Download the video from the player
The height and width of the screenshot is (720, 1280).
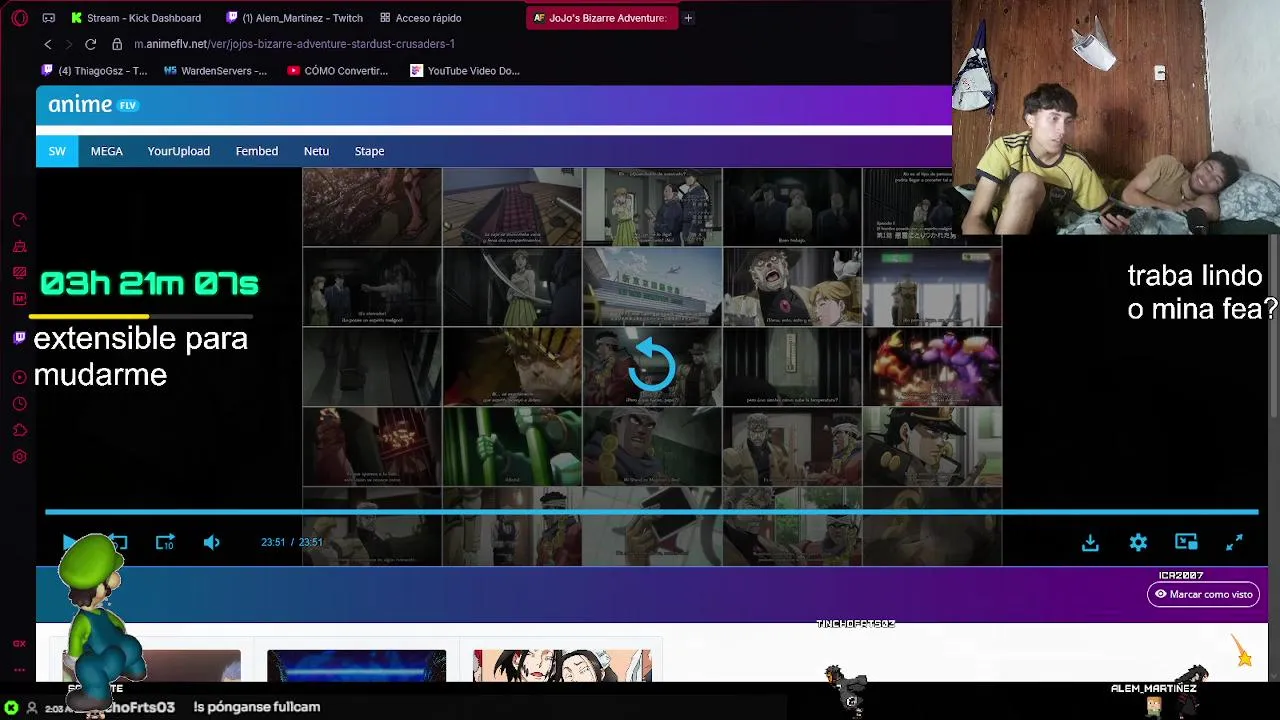pyautogui.click(x=1090, y=542)
